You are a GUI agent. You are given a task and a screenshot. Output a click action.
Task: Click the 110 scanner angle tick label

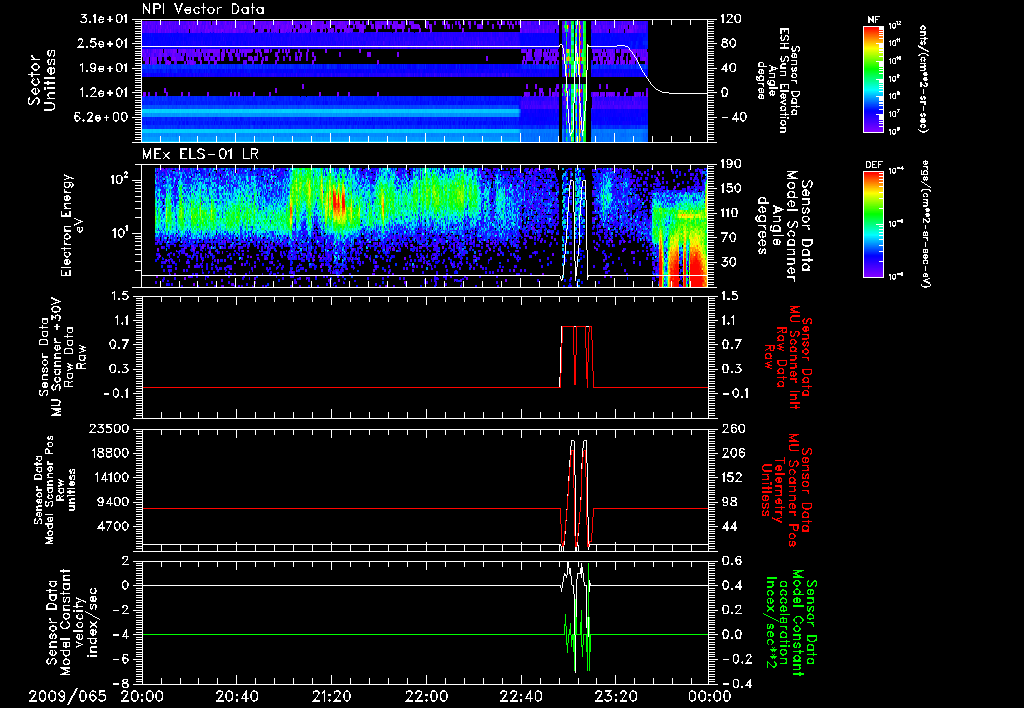[729, 213]
